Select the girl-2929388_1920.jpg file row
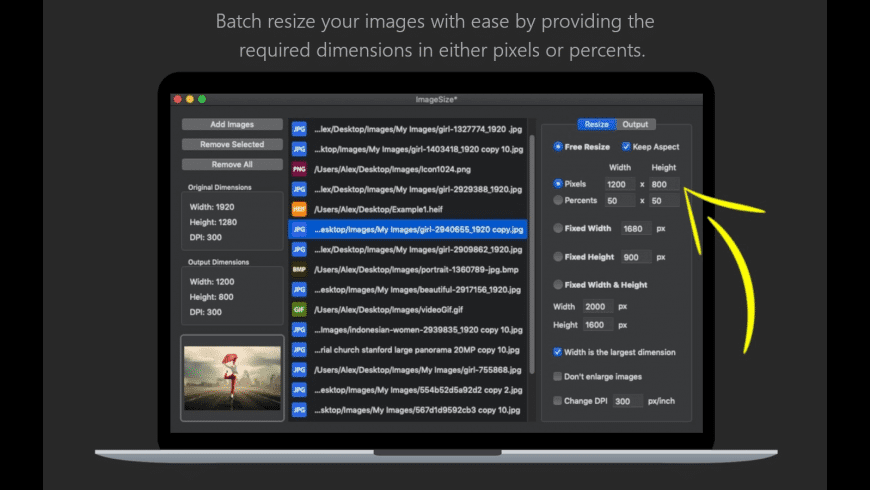This screenshot has height=490, width=870. click(408, 189)
